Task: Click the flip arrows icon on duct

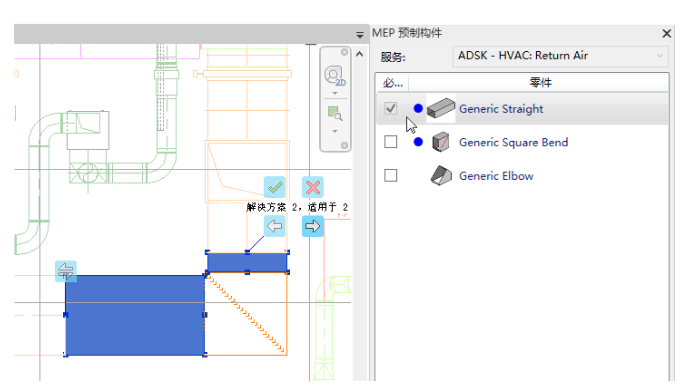Action: click(x=66, y=271)
